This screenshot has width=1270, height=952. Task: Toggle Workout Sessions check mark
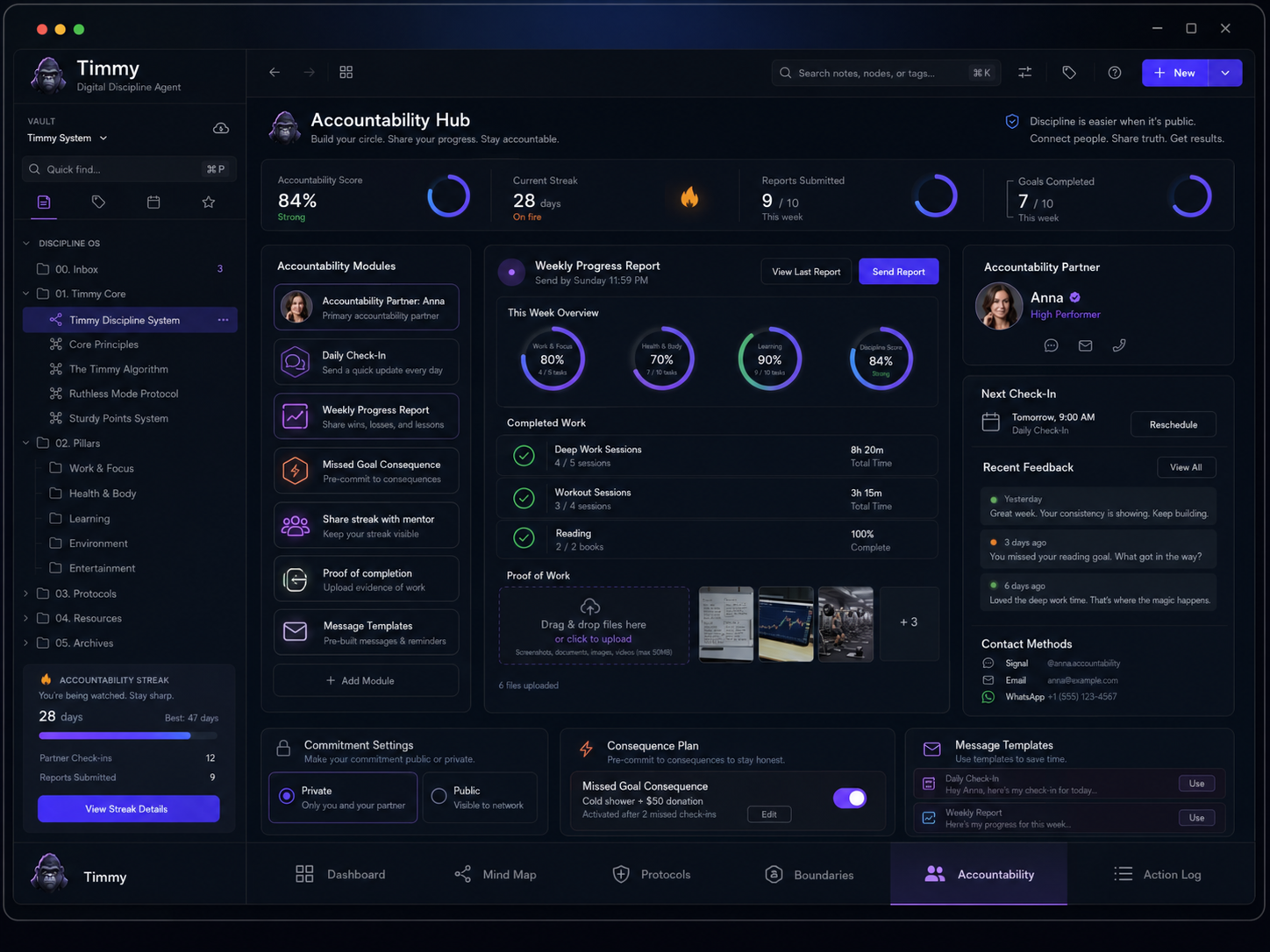524,498
